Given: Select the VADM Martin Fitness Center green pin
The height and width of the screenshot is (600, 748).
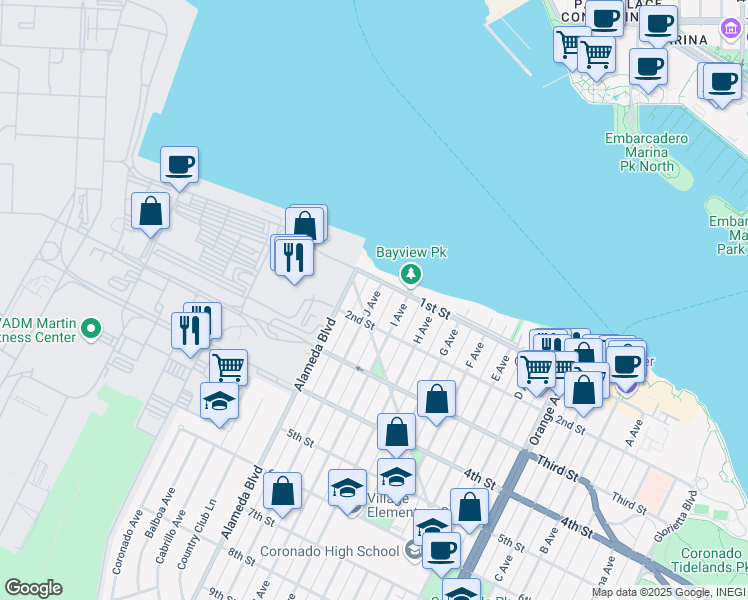Looking at the screenshot, I should click(91, 330).
